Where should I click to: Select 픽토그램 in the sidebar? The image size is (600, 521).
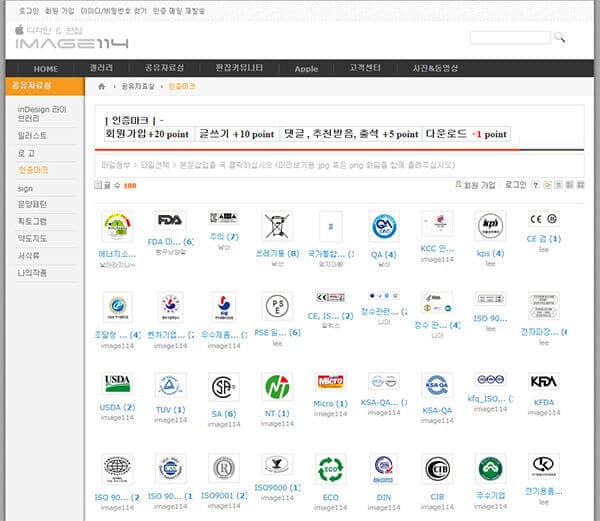coord(32,221)
